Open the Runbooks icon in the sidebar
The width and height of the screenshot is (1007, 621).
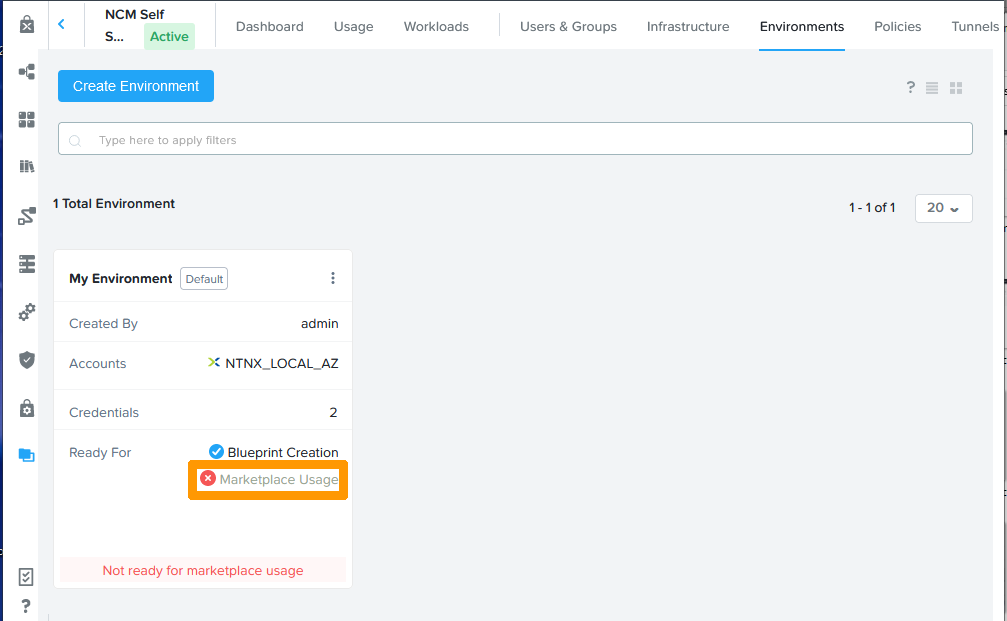25,215
